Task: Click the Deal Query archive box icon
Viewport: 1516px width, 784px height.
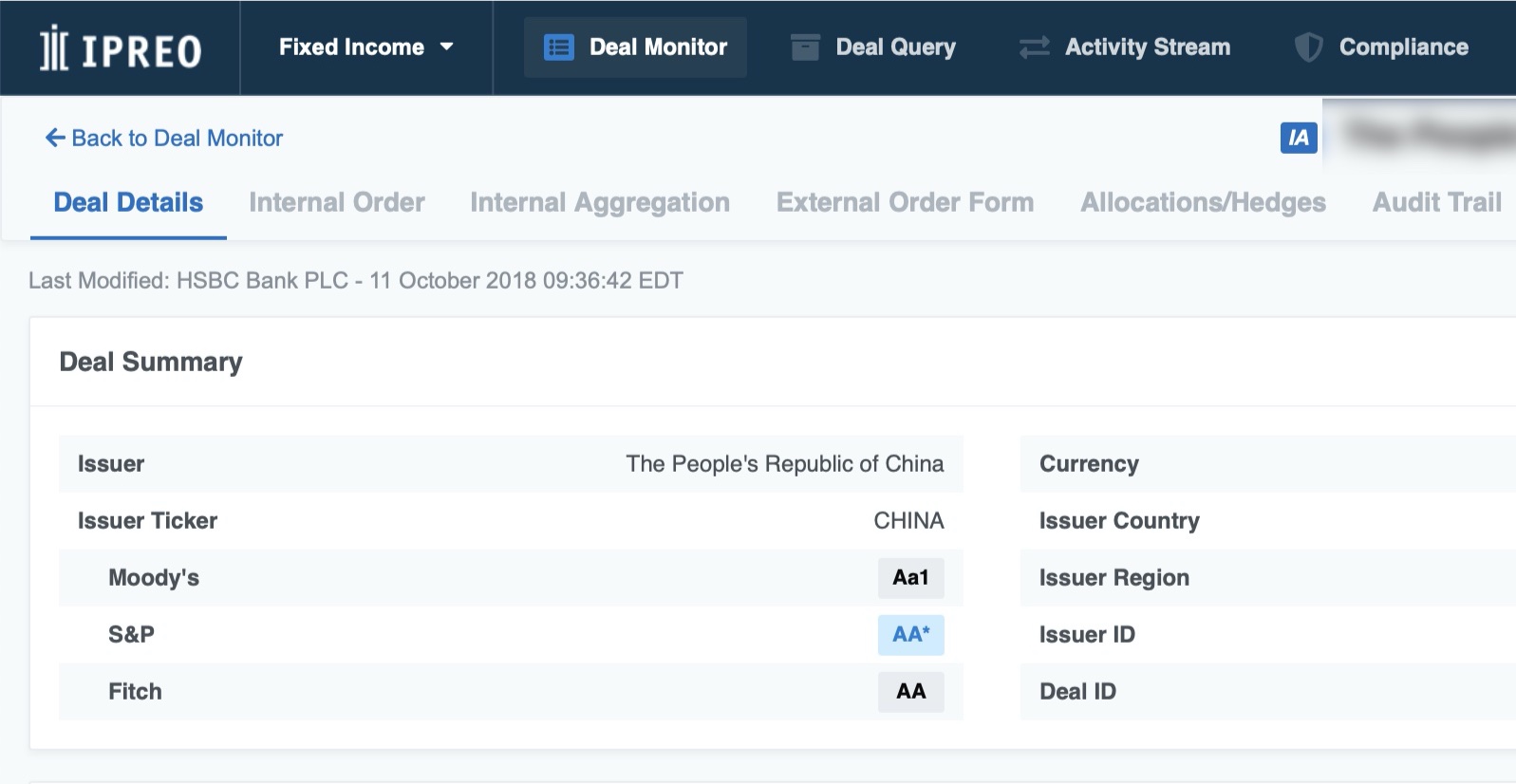Action: click(x=805, y=47)
